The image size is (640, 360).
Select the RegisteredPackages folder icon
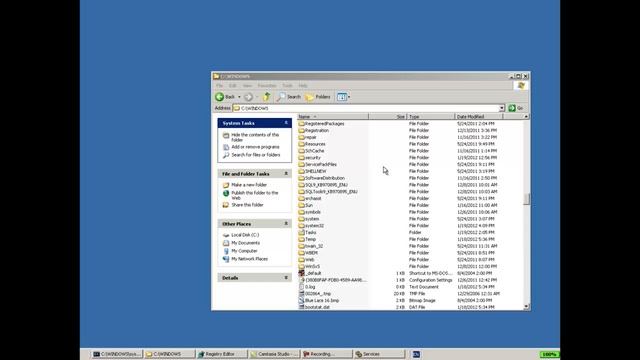[x=301, y=124]
